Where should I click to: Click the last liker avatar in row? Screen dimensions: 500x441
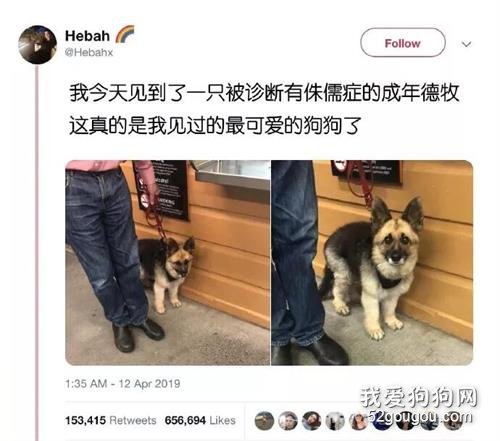tap(452, 421)
